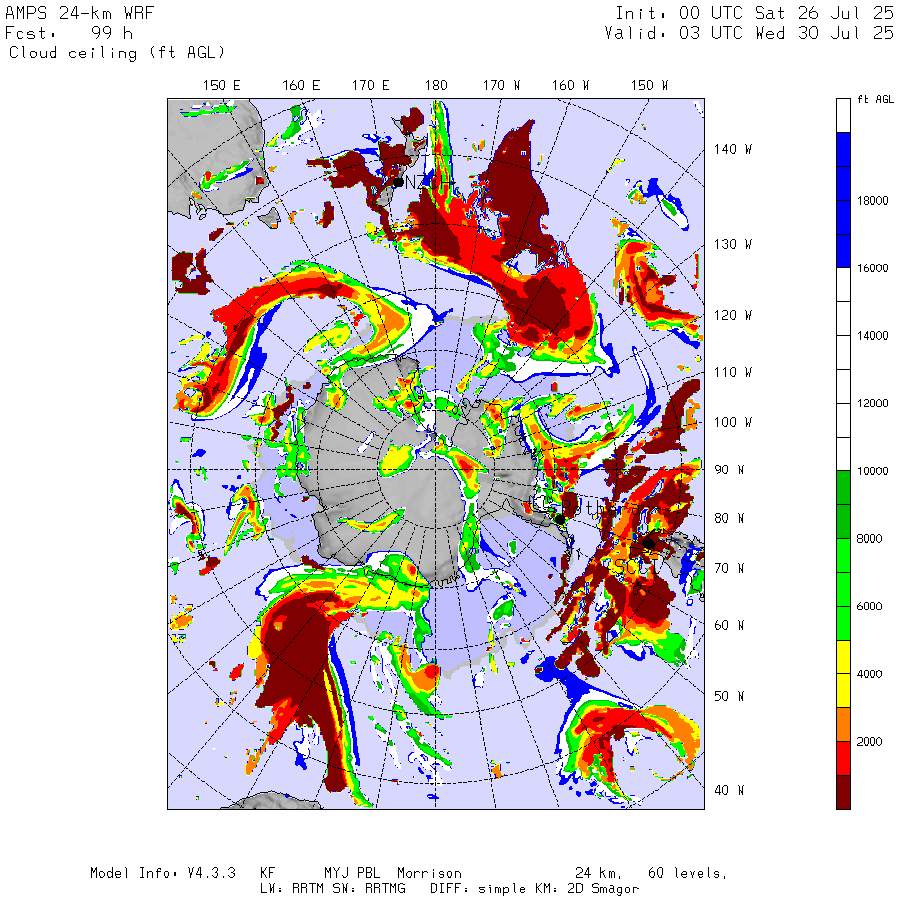Screen dimensions: 900x900
Task: Click the dark red lowest colorbar segment
Action: (x=843, y=792)
